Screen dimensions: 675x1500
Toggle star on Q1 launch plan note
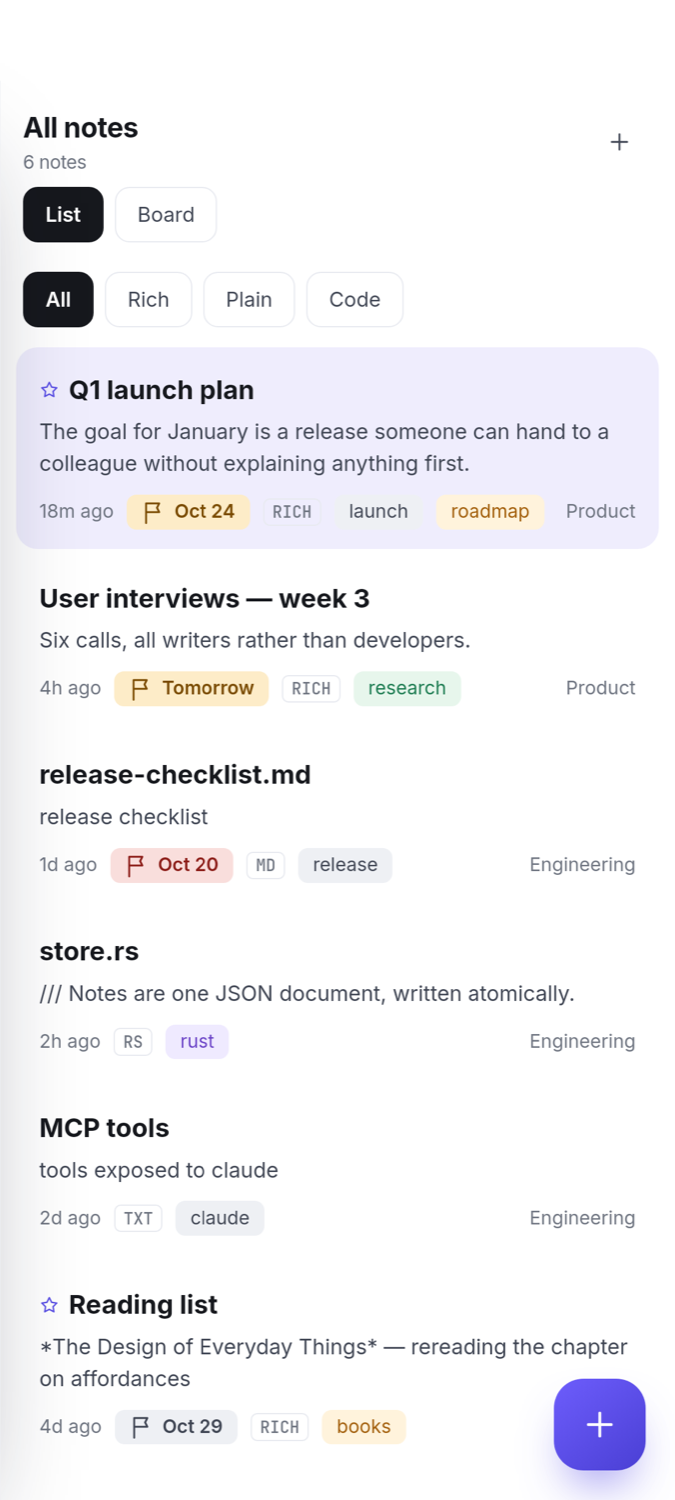[49, 390]
